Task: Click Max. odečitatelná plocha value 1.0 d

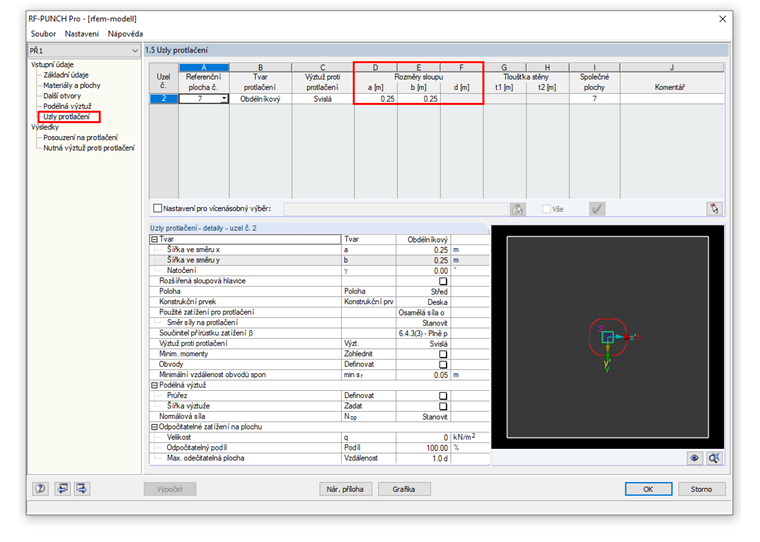Action: click(x=423, y=458)
